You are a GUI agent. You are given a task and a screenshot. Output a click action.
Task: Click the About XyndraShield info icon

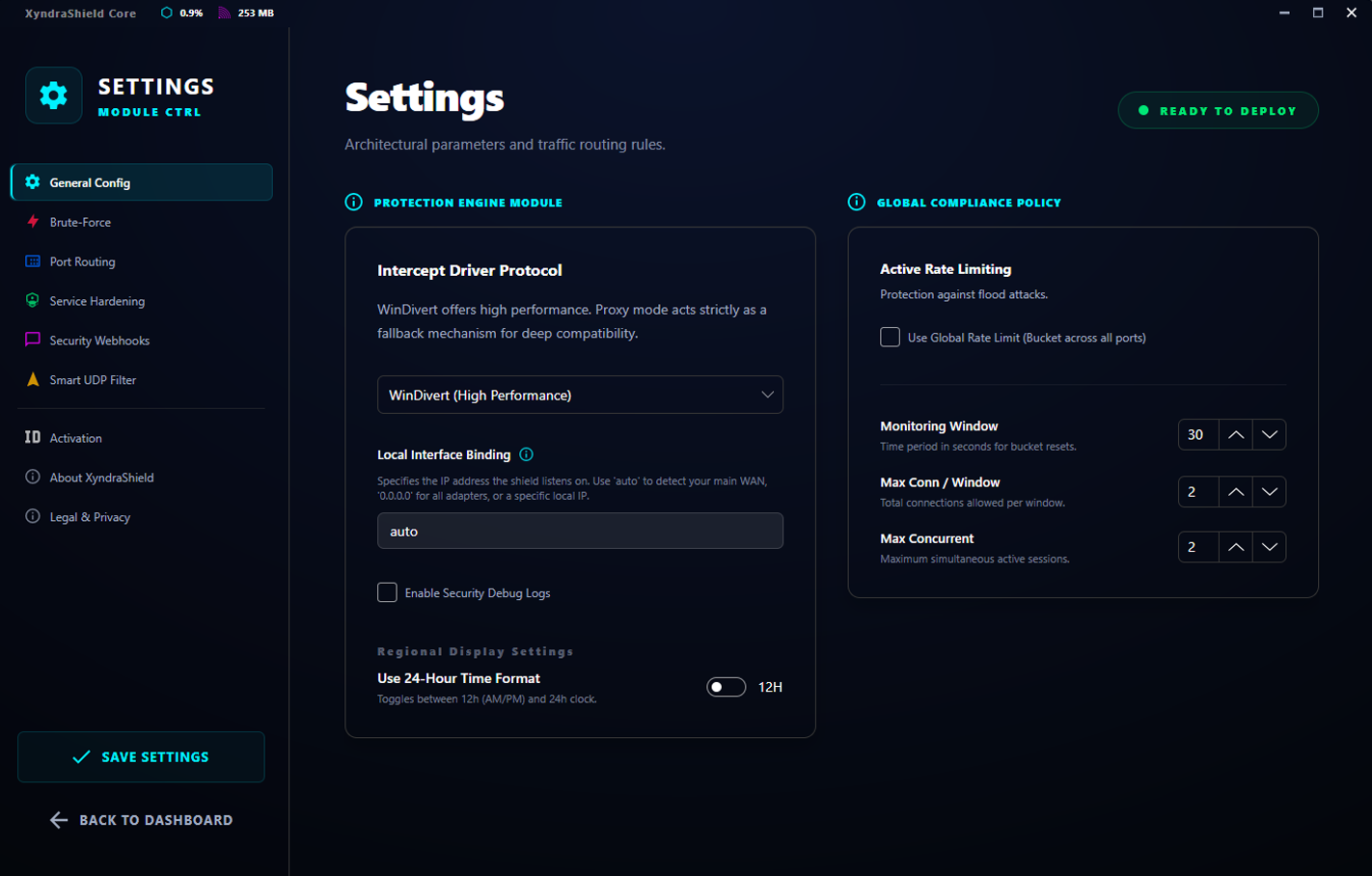[x=33, y=477]
